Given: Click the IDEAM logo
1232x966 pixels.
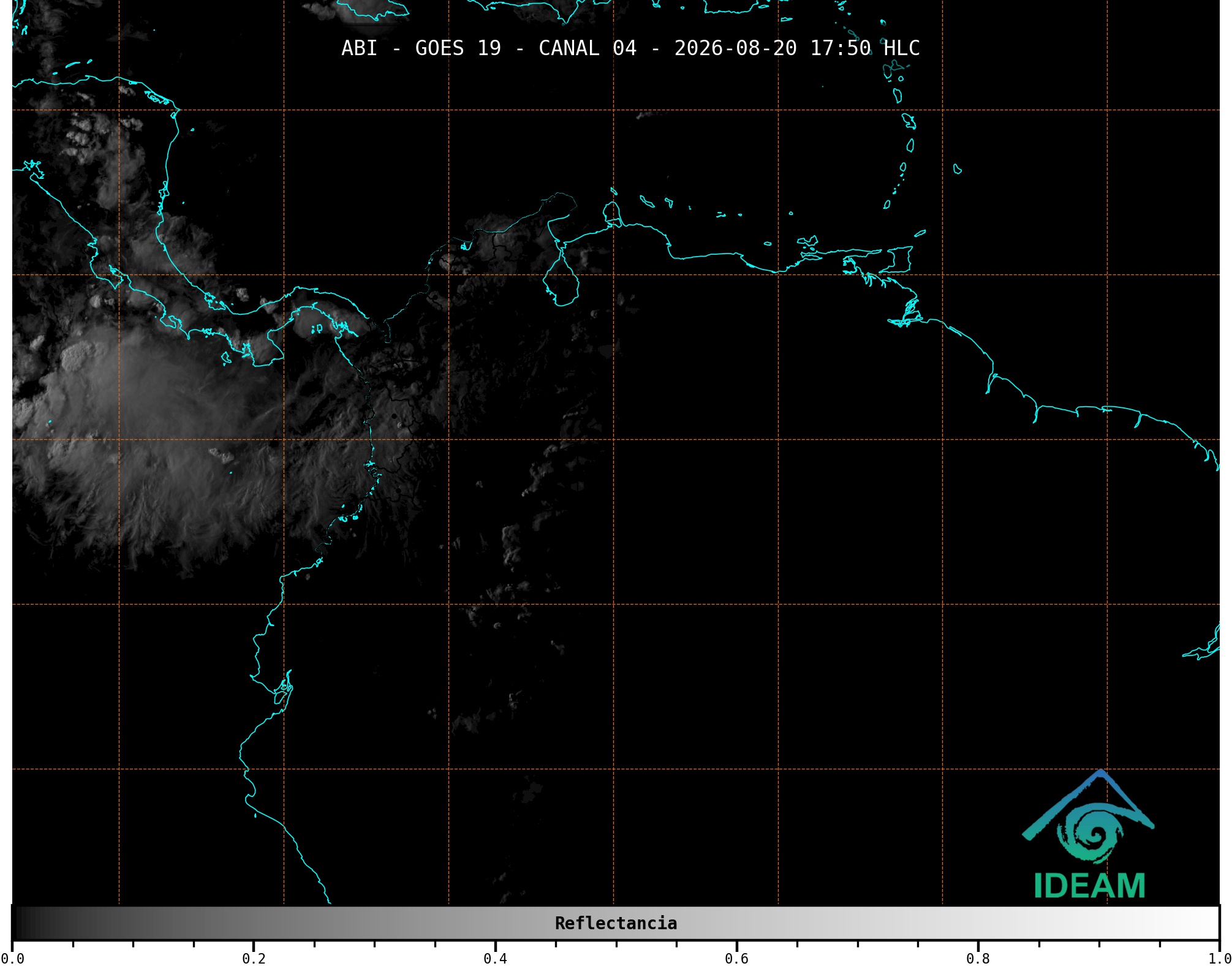Looking at the screenshot, I should [1089, 834].
